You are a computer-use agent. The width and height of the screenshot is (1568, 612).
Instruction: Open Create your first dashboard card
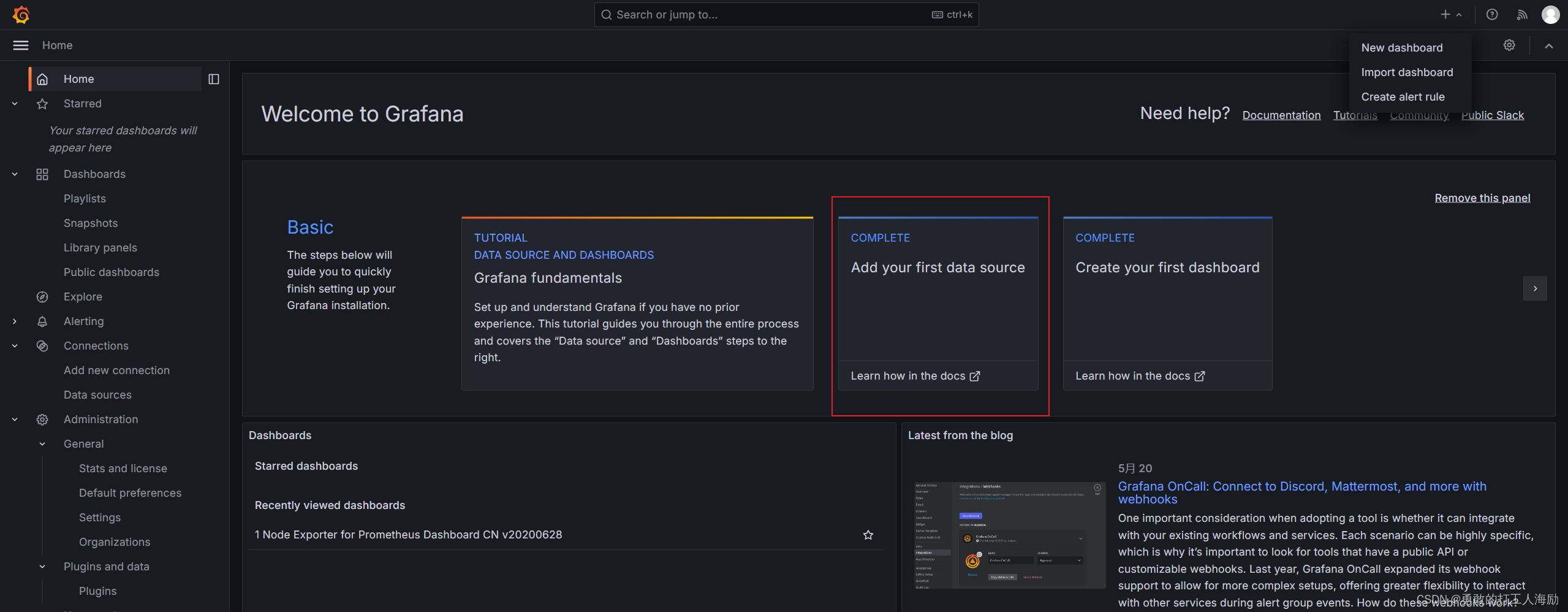(x=1167, y=304)
